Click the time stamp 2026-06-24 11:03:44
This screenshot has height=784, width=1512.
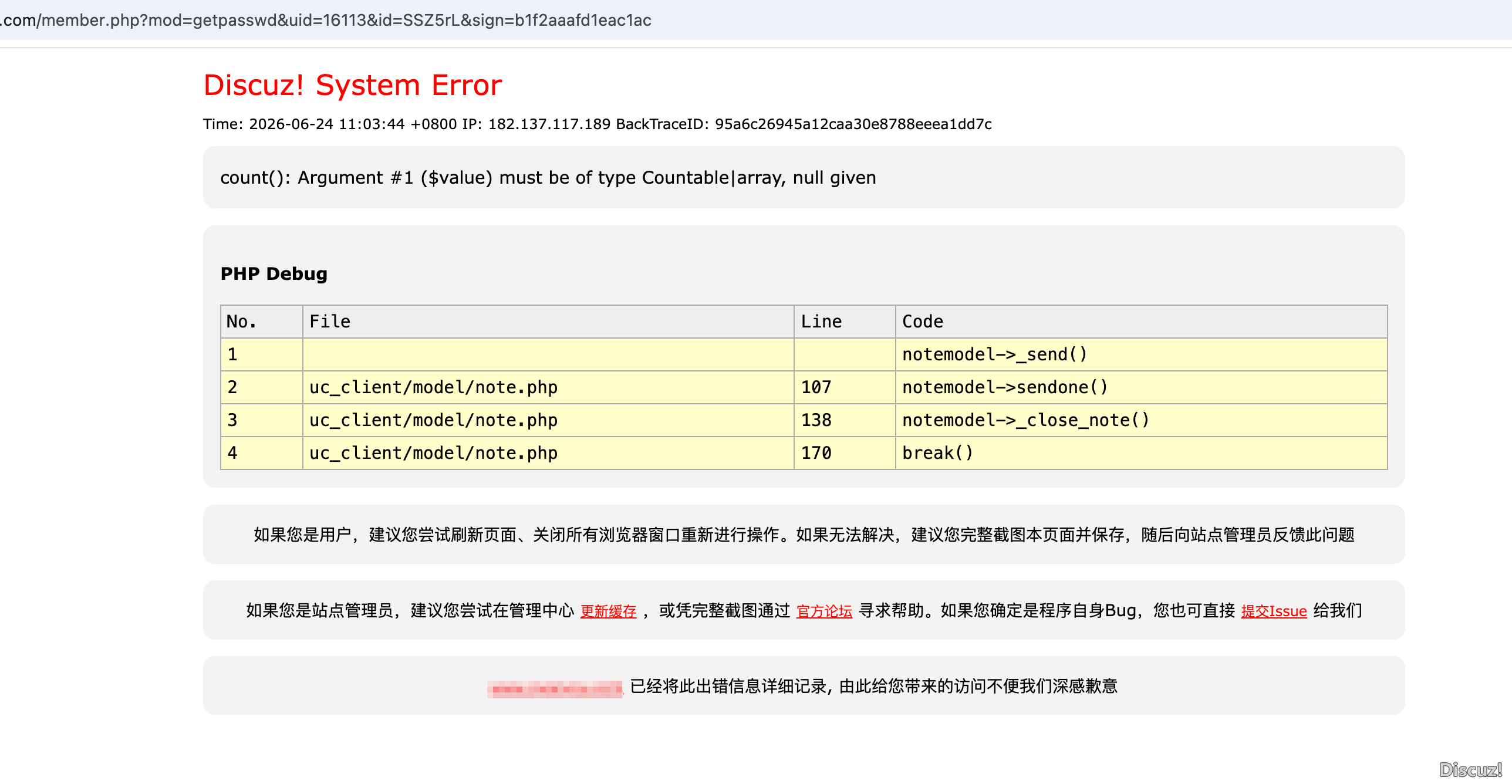327,124
